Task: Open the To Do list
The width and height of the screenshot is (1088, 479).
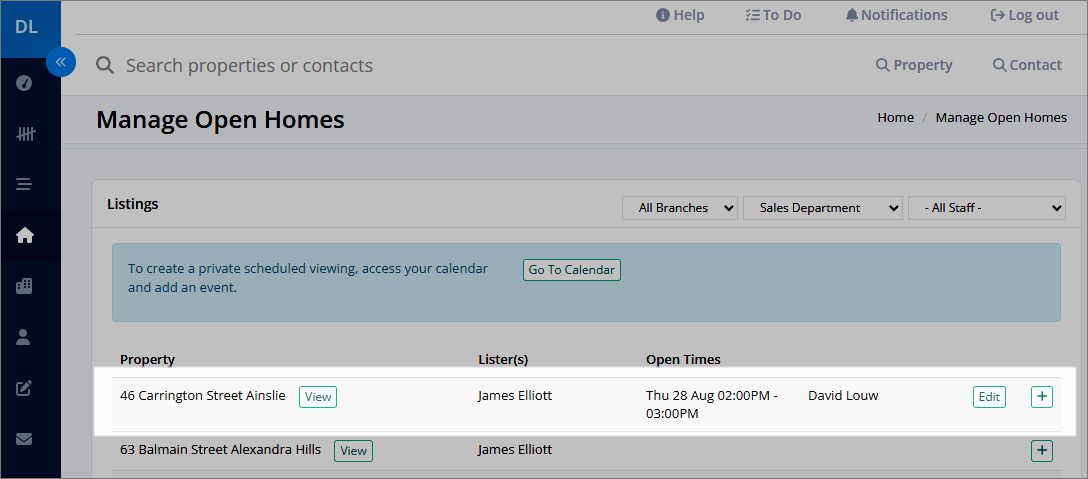Action: [x=773, y=15]
